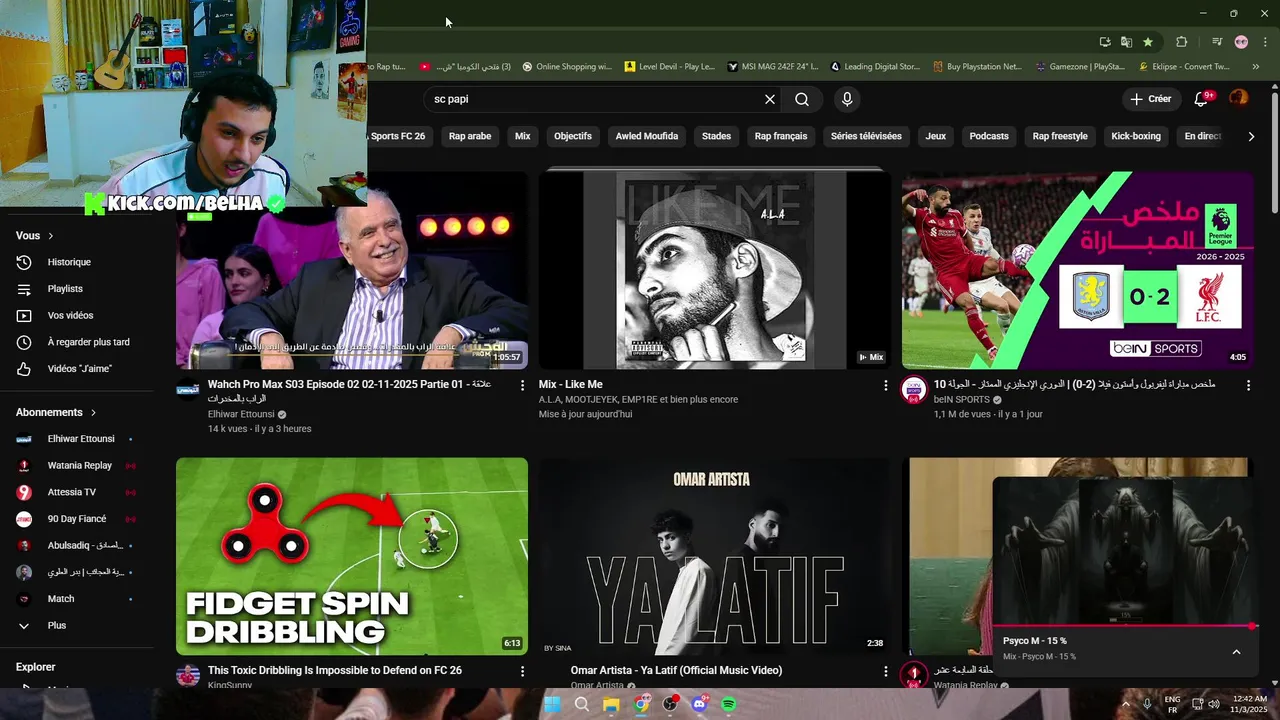Open the Attessia TV subscription

click(73, 492)
